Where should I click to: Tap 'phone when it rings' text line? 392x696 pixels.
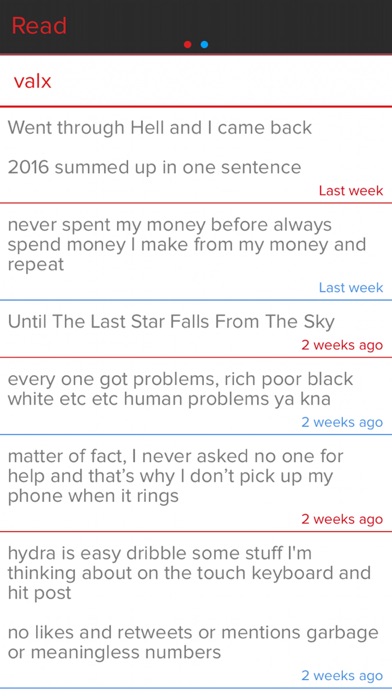tap(93, 496)
